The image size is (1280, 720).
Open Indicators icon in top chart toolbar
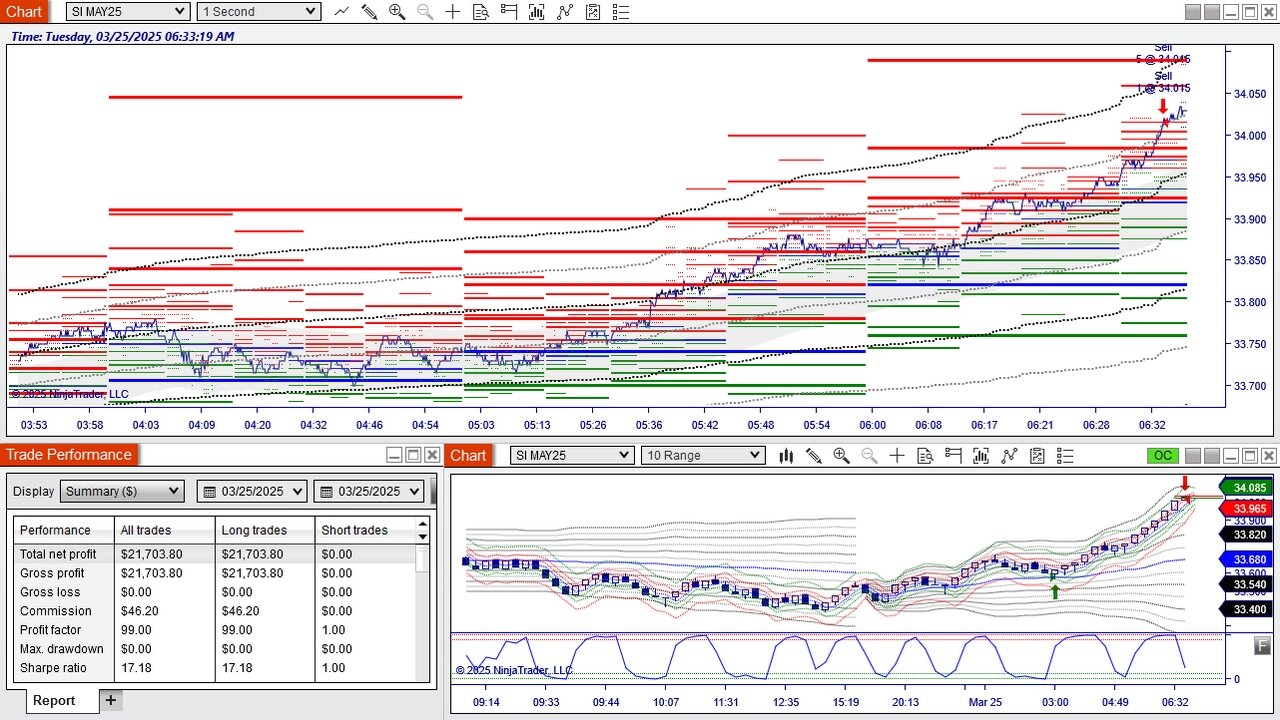click(x=565, y=12)
